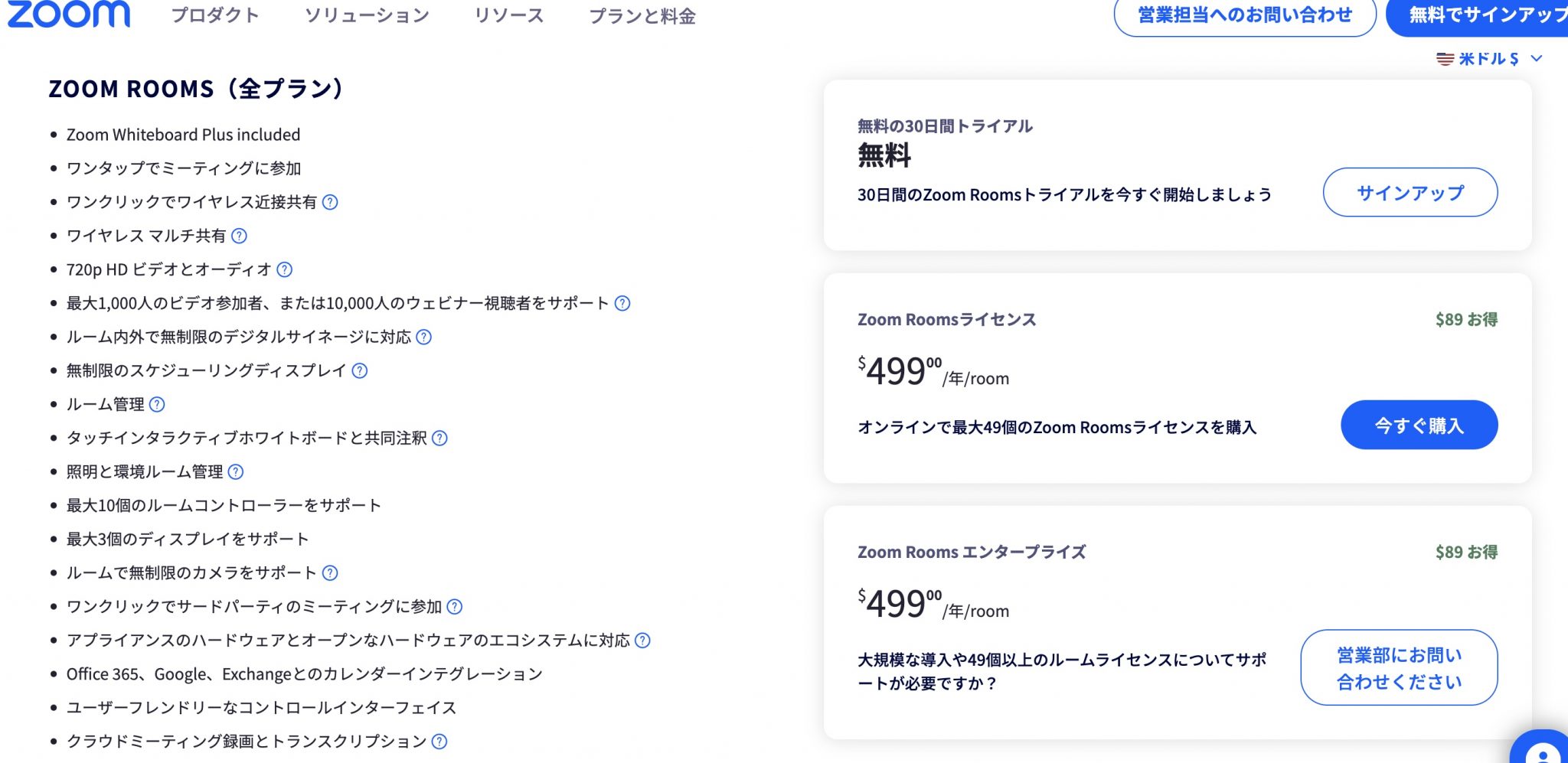Click the US flag icon near currency selector
Viewport: 1568px width, 763px height.
coord(1444,57)
